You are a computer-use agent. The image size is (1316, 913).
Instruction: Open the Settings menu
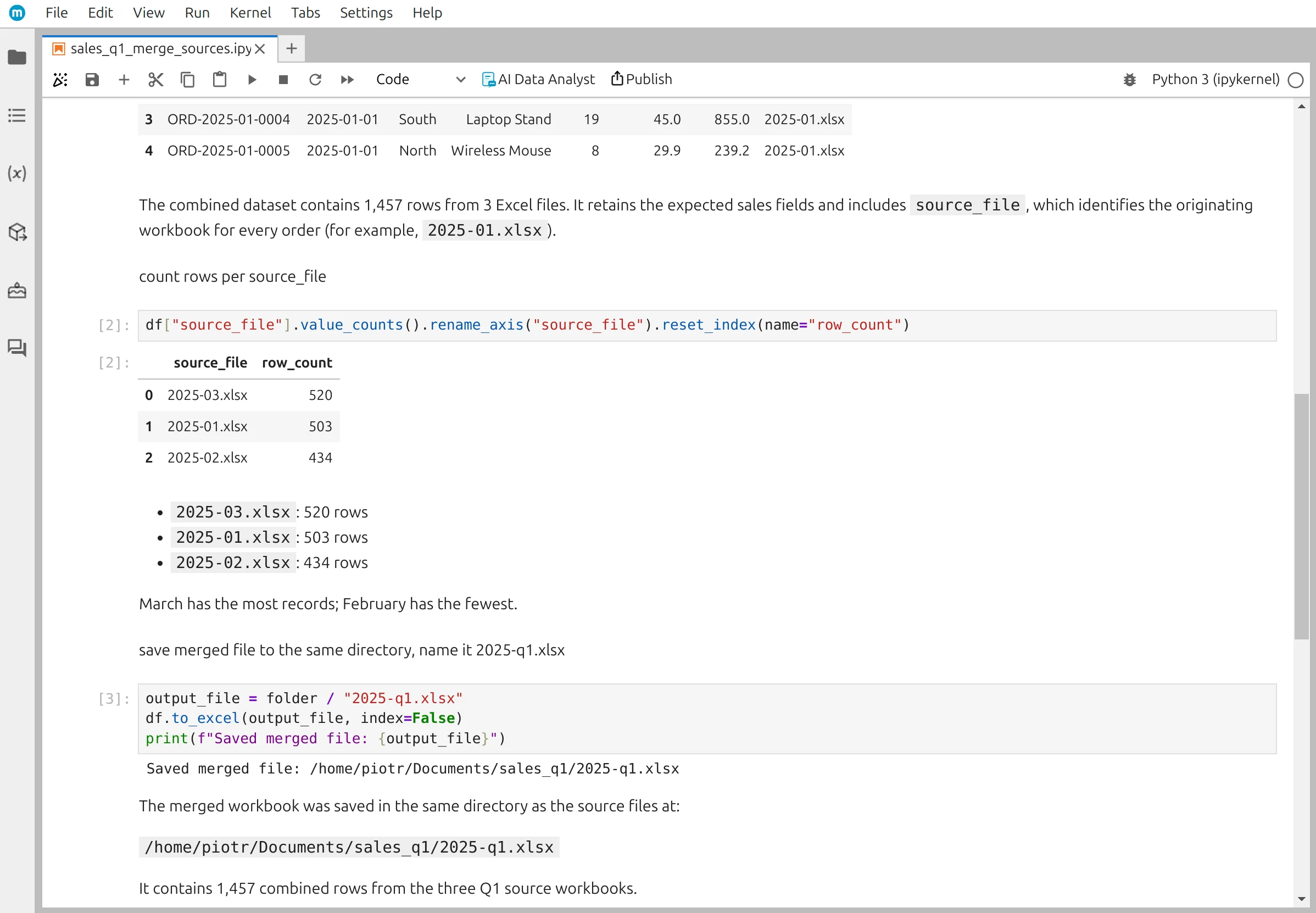click(x=366, y=13)
